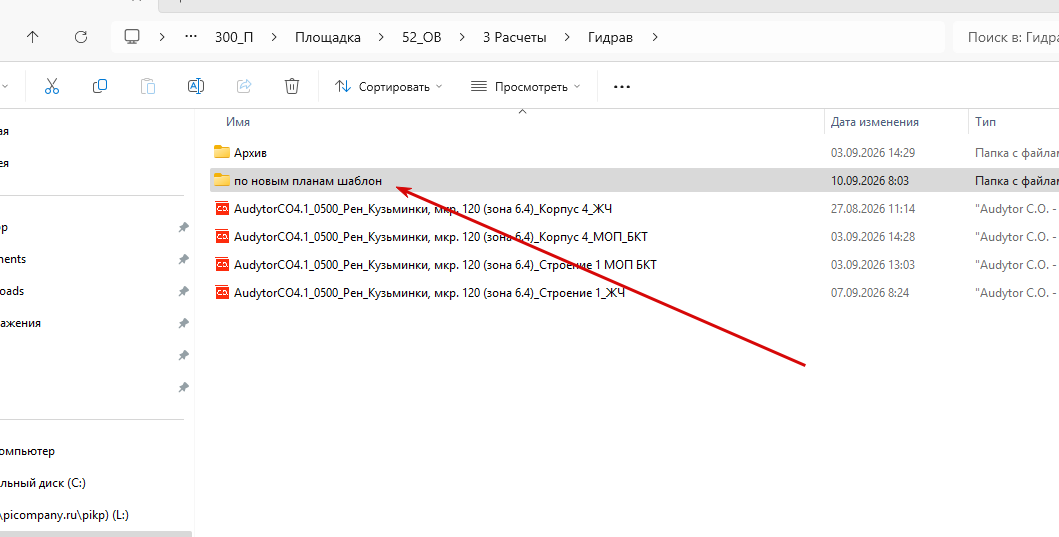
Task: Open the Сортировать dropdown
Action: pyautogui.click(x=389, y=86)
